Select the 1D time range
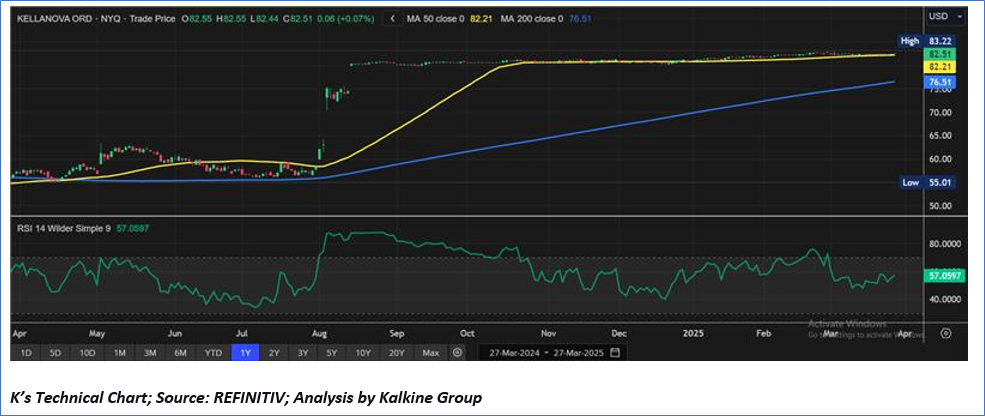The height and width of the screenshot is (416, 985). (26, 353)
